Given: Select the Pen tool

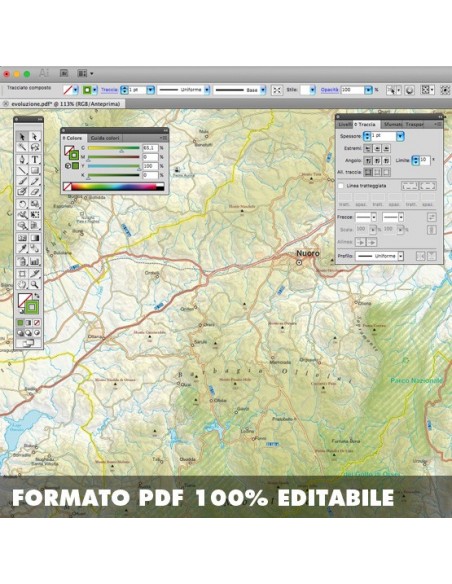Looking at the screenshot, I should (22, 159).
